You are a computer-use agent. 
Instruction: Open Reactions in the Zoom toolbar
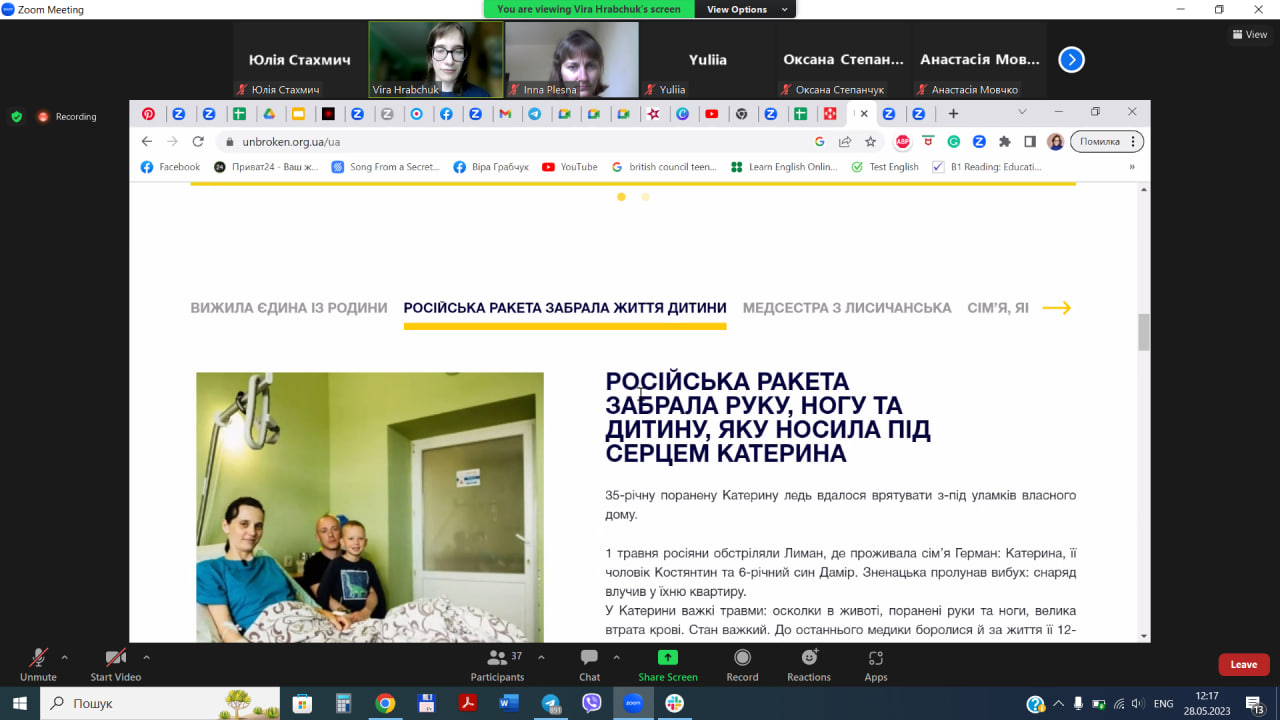808,663
